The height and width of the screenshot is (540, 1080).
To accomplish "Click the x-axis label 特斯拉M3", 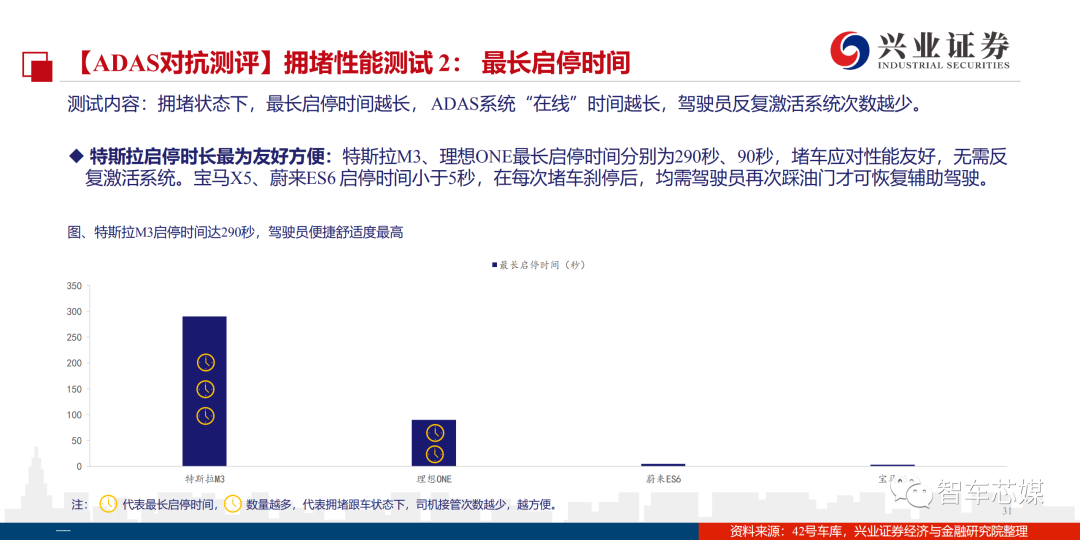I will point(205,477).
